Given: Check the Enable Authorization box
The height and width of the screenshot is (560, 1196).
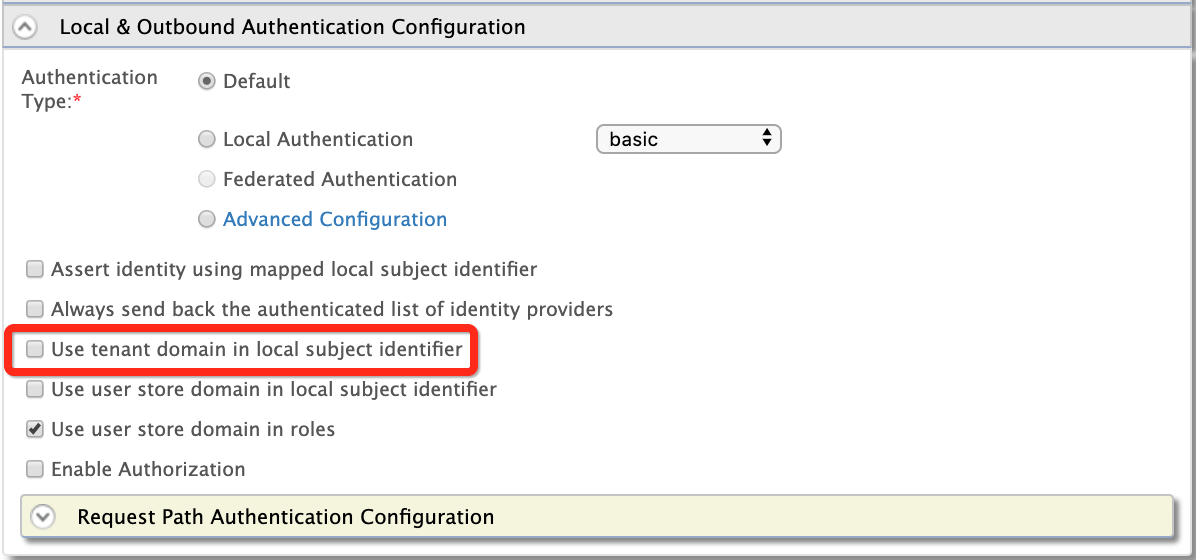Looking at the screenshot, I should coord(35,468).
